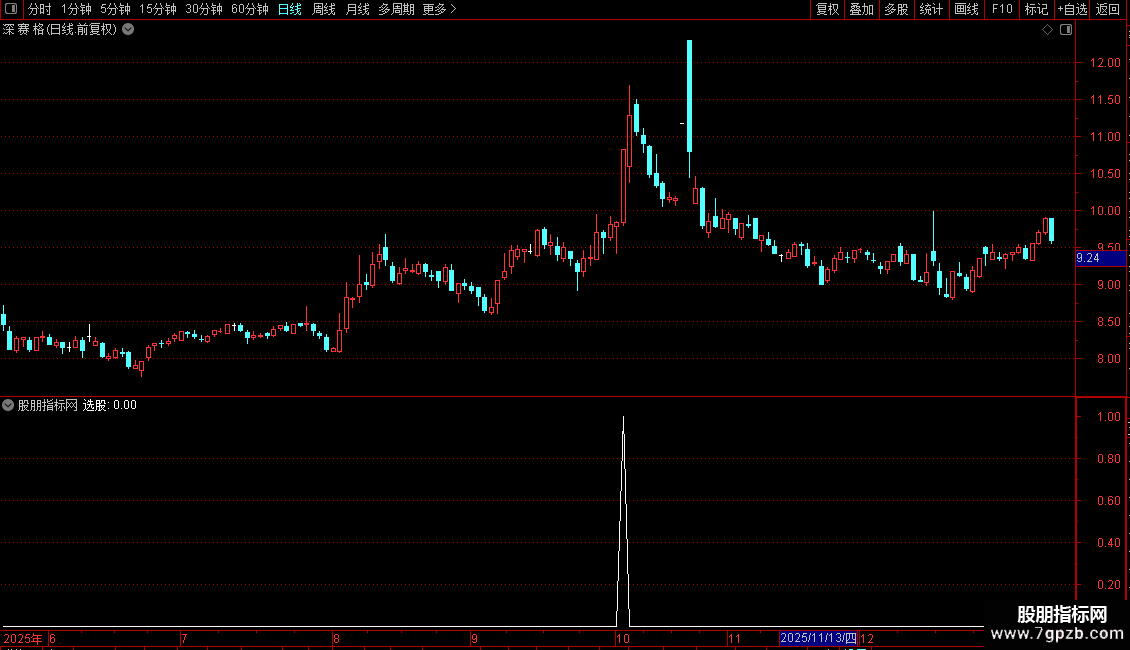The image size is (1130, 650).
Task: Click the tall cyan candlestick near 12.00
Action: point(690,96)
